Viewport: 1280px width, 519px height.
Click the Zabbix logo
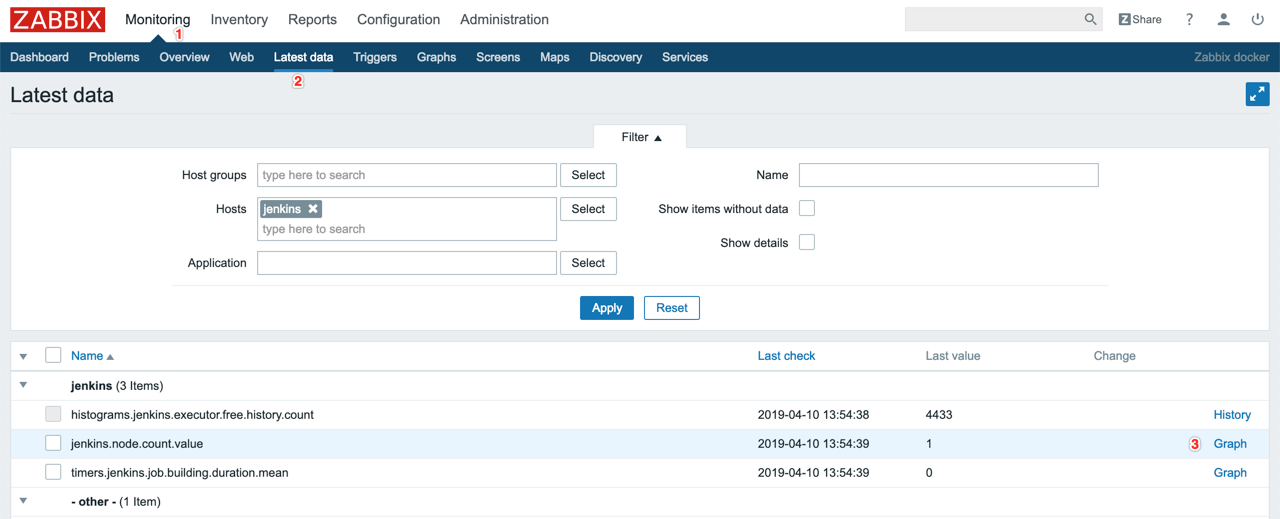[58, 20]
